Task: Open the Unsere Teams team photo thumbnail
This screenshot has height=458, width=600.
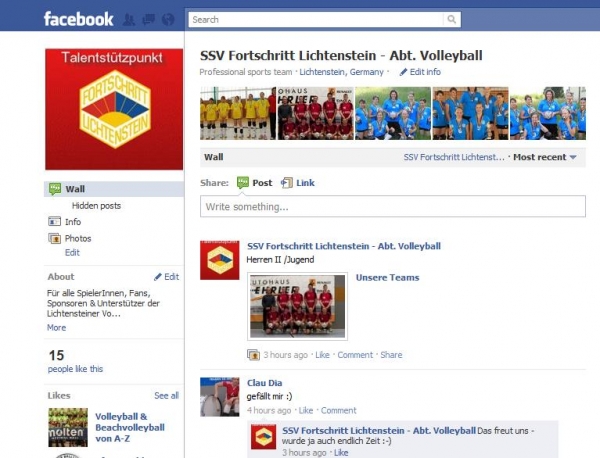Action: pyautogui.click(x=297, y=306)
